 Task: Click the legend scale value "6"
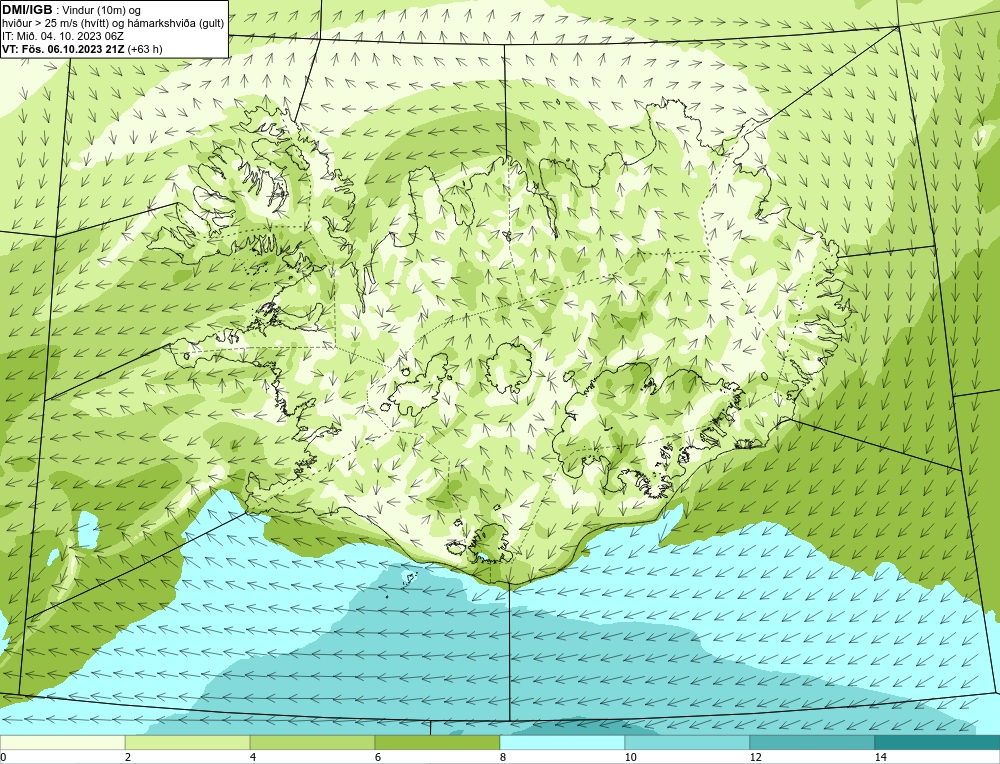pyautogui.click(x=378, y=757)
